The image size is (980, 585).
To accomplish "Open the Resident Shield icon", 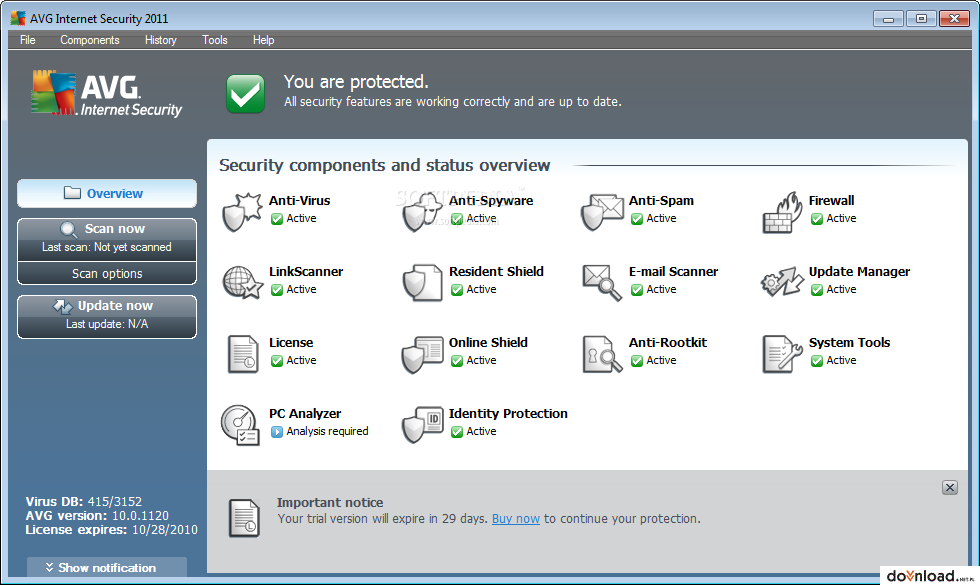I will coord(422,282).
